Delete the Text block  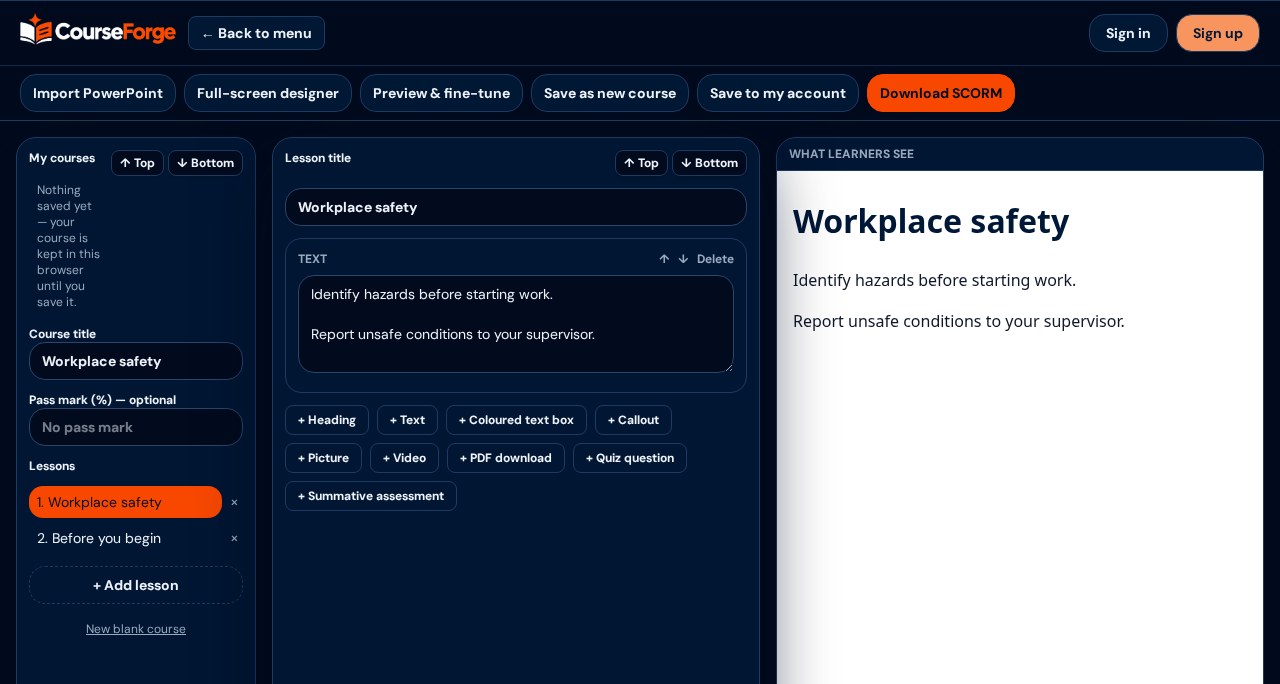[715, 259]
